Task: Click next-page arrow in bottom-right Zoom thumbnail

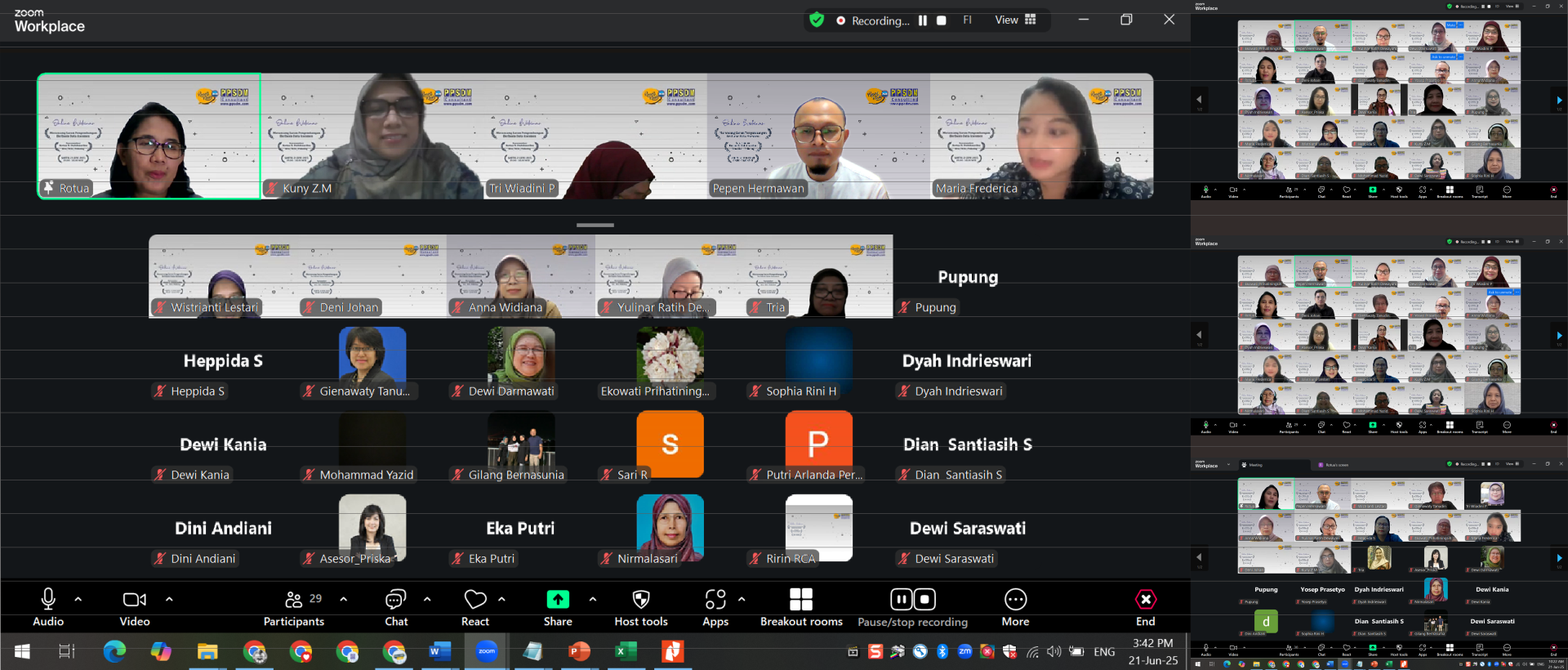Action: click(x=1559, y=558)
